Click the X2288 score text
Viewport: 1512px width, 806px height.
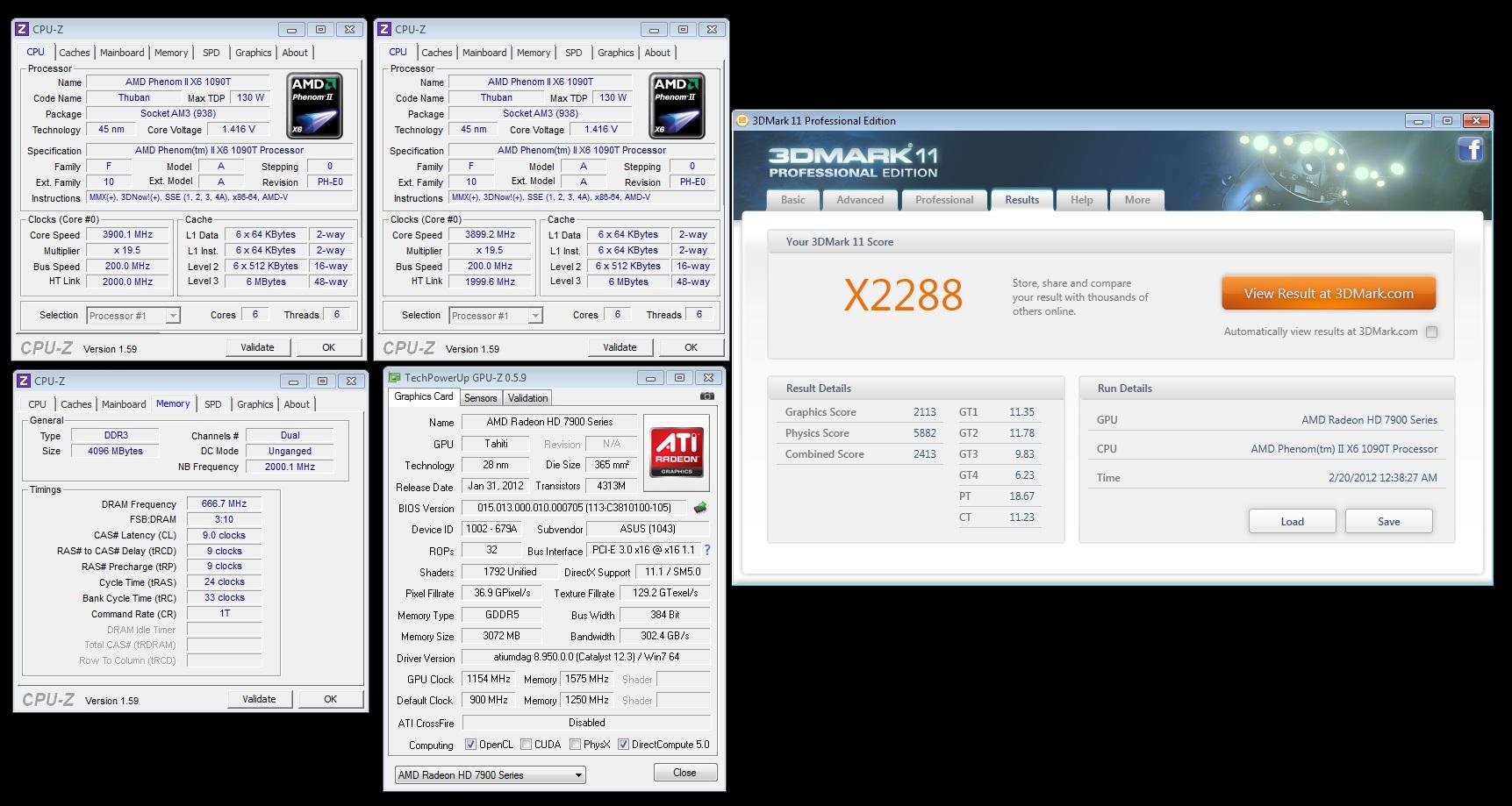(903, 296)
